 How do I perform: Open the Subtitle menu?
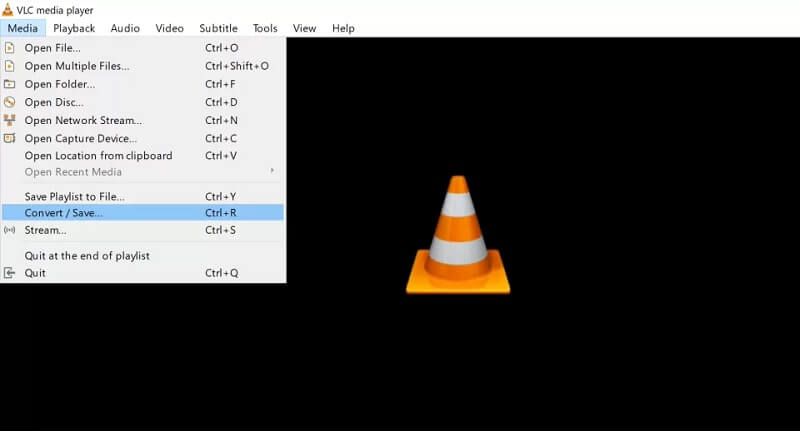(218, 28)
